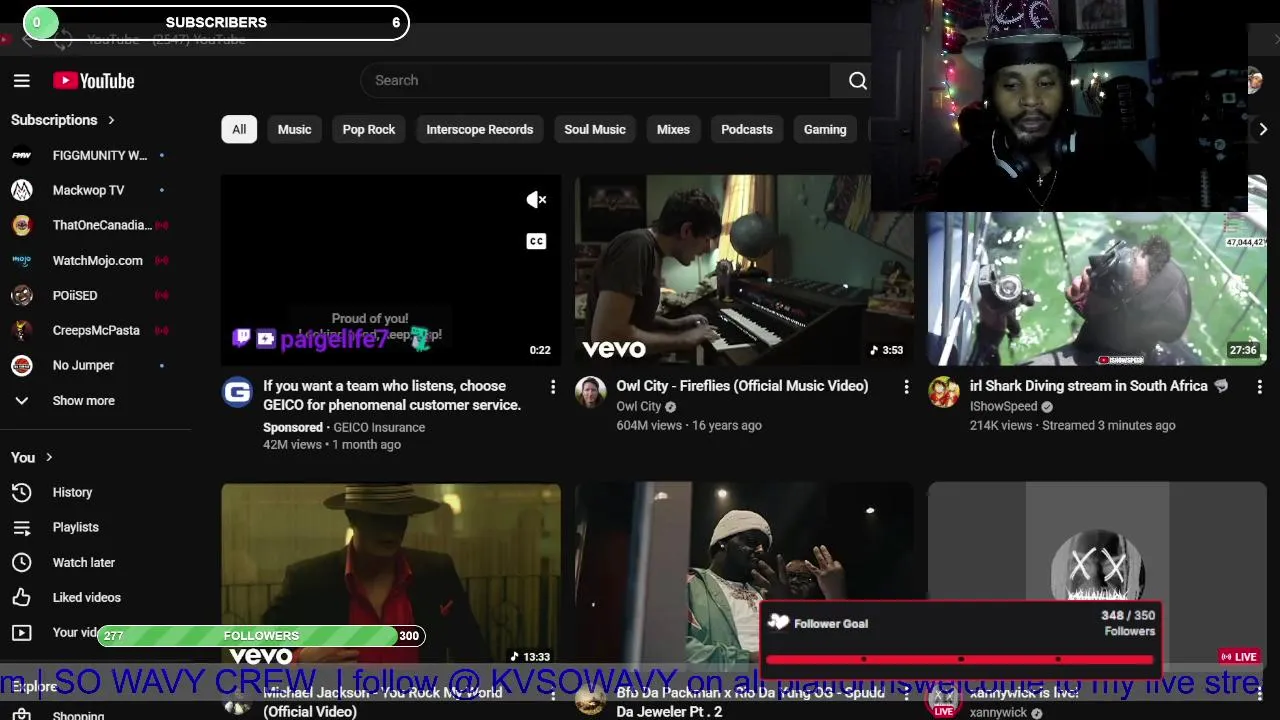1280x720 pixels.
Task: Select the Music filter chip
Action: click(294, 129)
